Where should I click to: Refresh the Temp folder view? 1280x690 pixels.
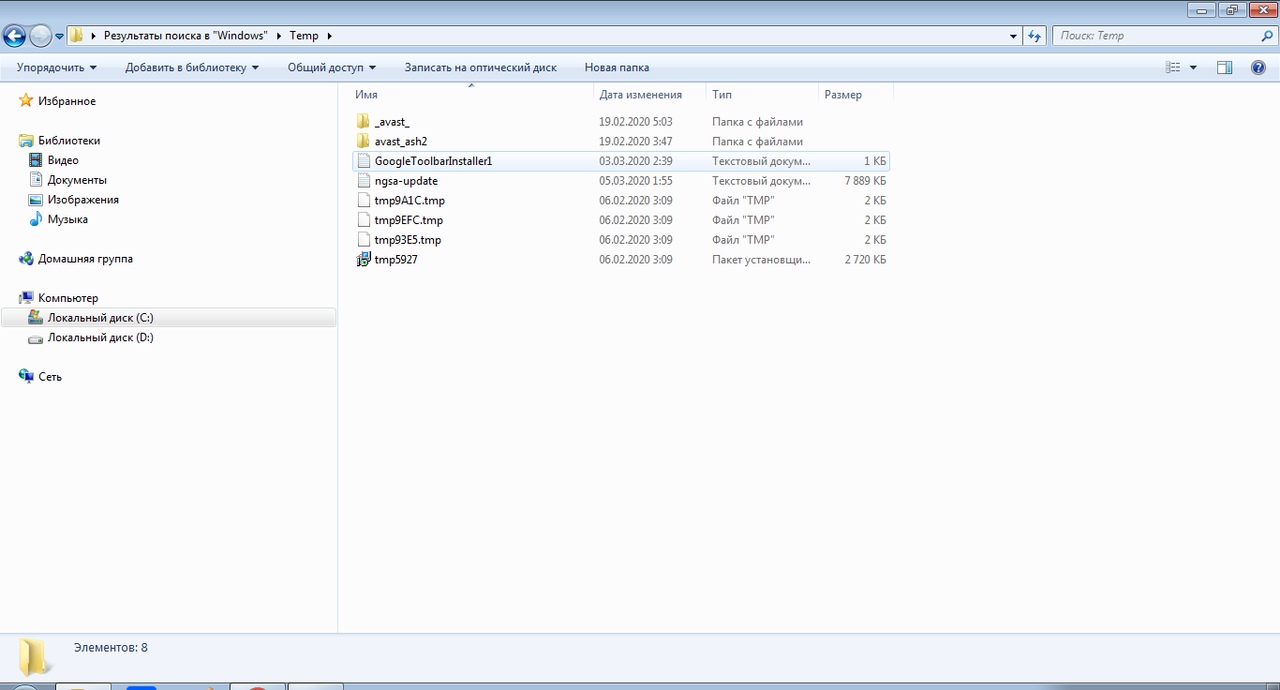[x=1035, y=36]
